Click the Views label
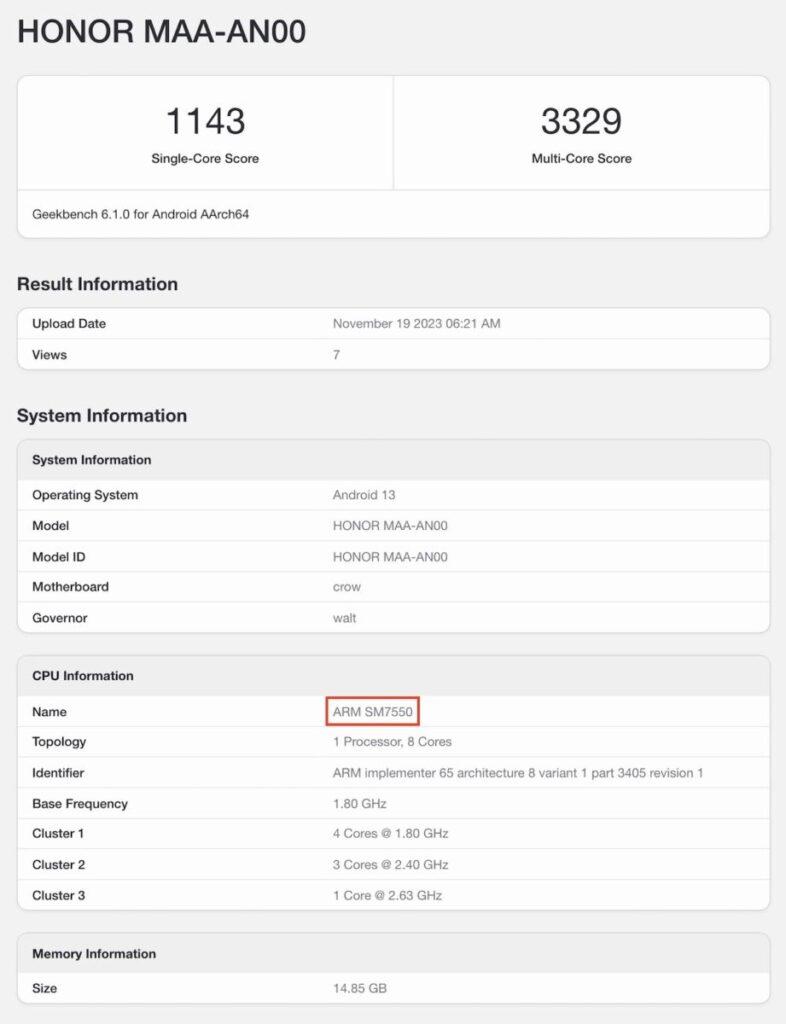Image resolution: width=786 pixels, height=1024 pixels. point(50,355)
